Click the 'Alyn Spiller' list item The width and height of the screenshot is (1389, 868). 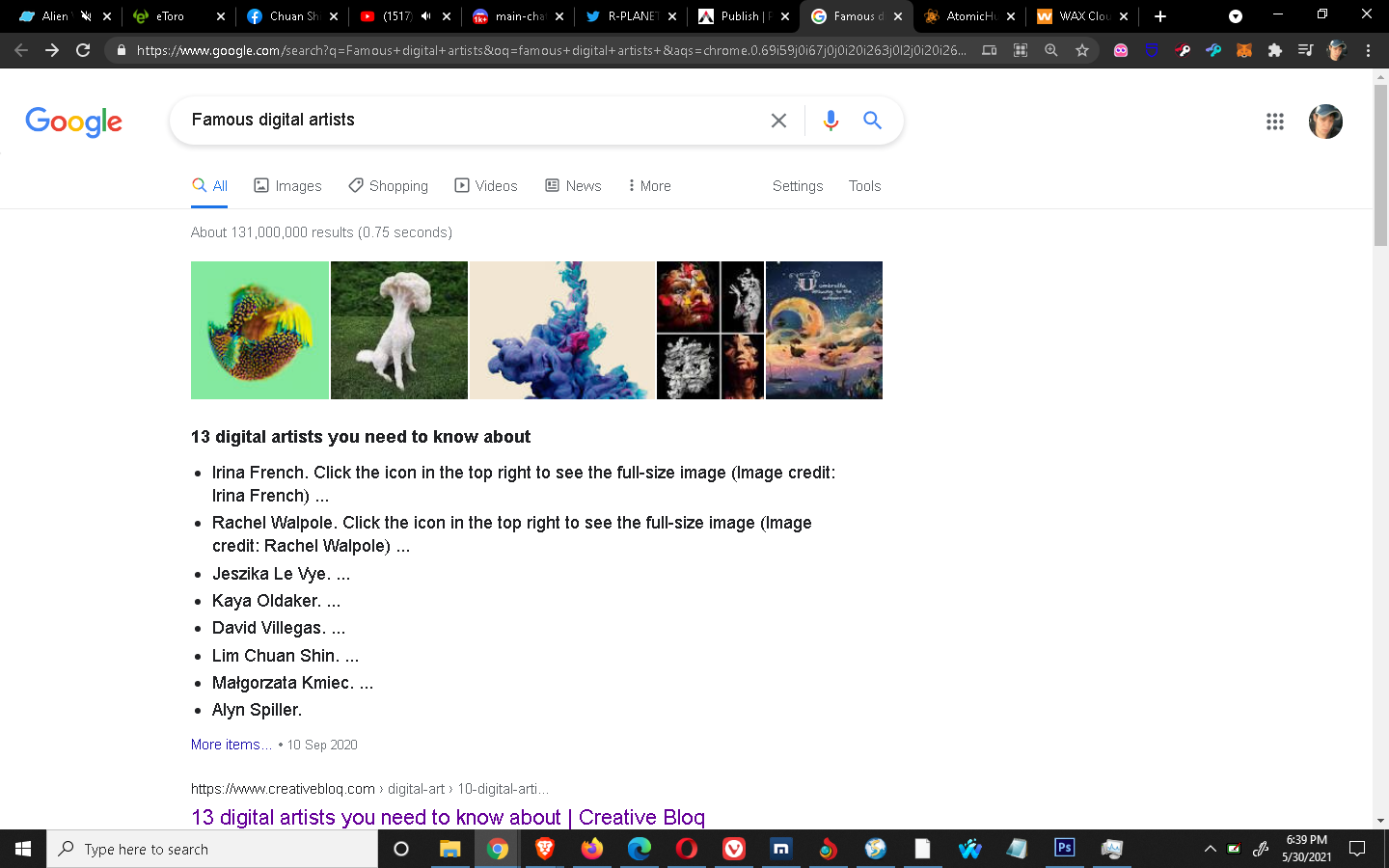click(x=257, y=710)
